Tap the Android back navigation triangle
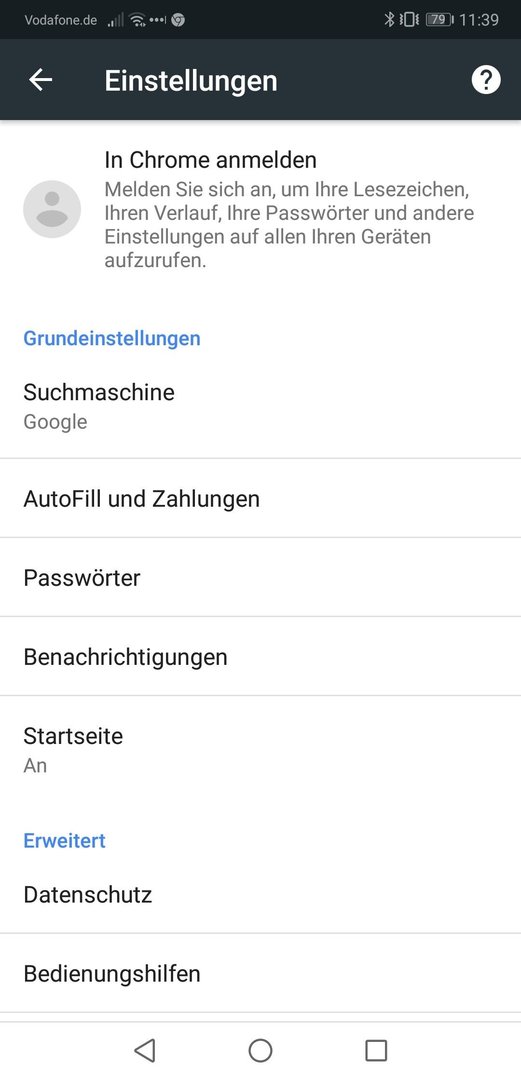This screenshot has height=1080, width=521. point(144,1050)
